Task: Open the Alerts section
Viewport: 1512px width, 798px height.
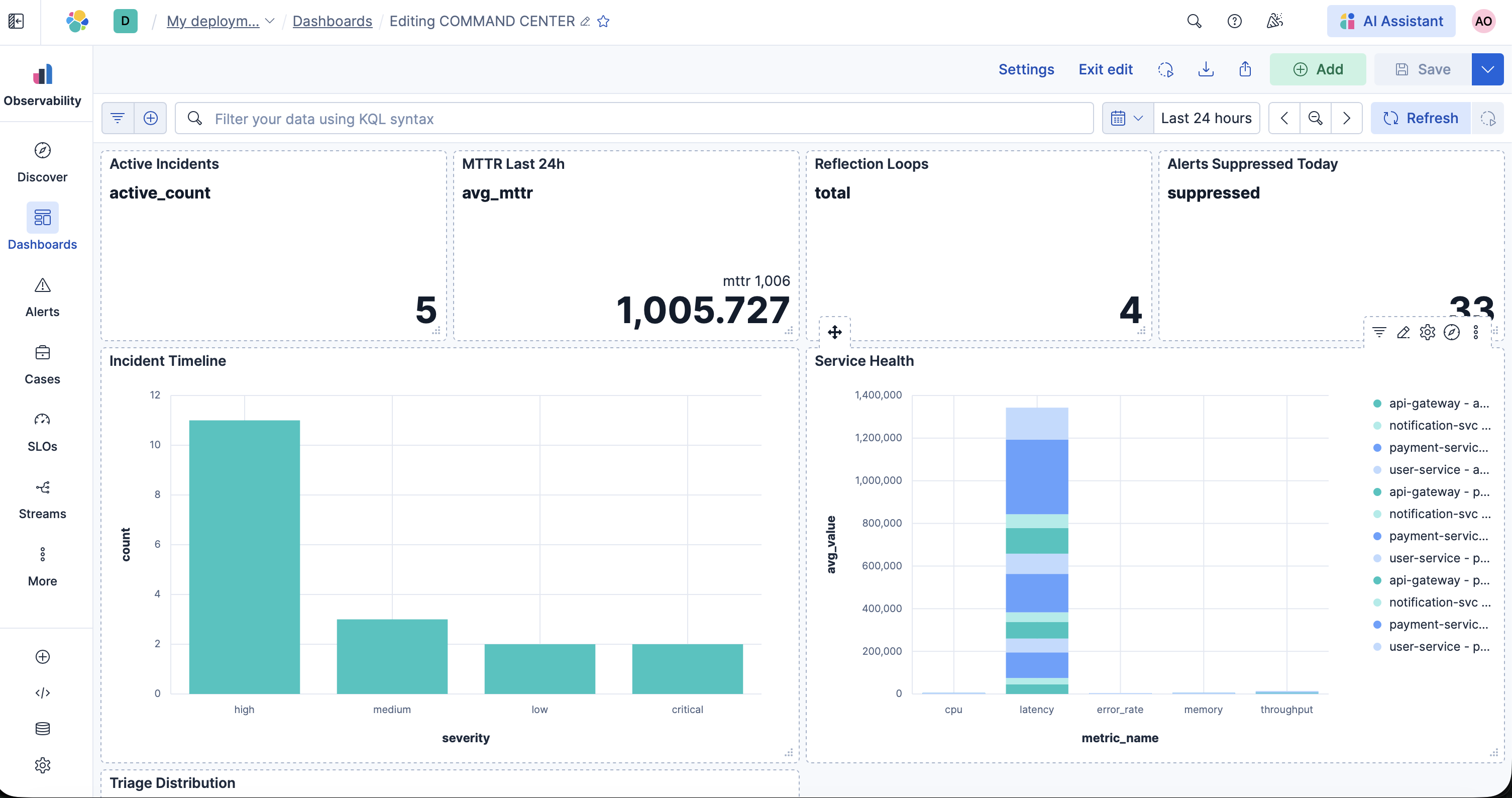Action: [x=42, y=296]
